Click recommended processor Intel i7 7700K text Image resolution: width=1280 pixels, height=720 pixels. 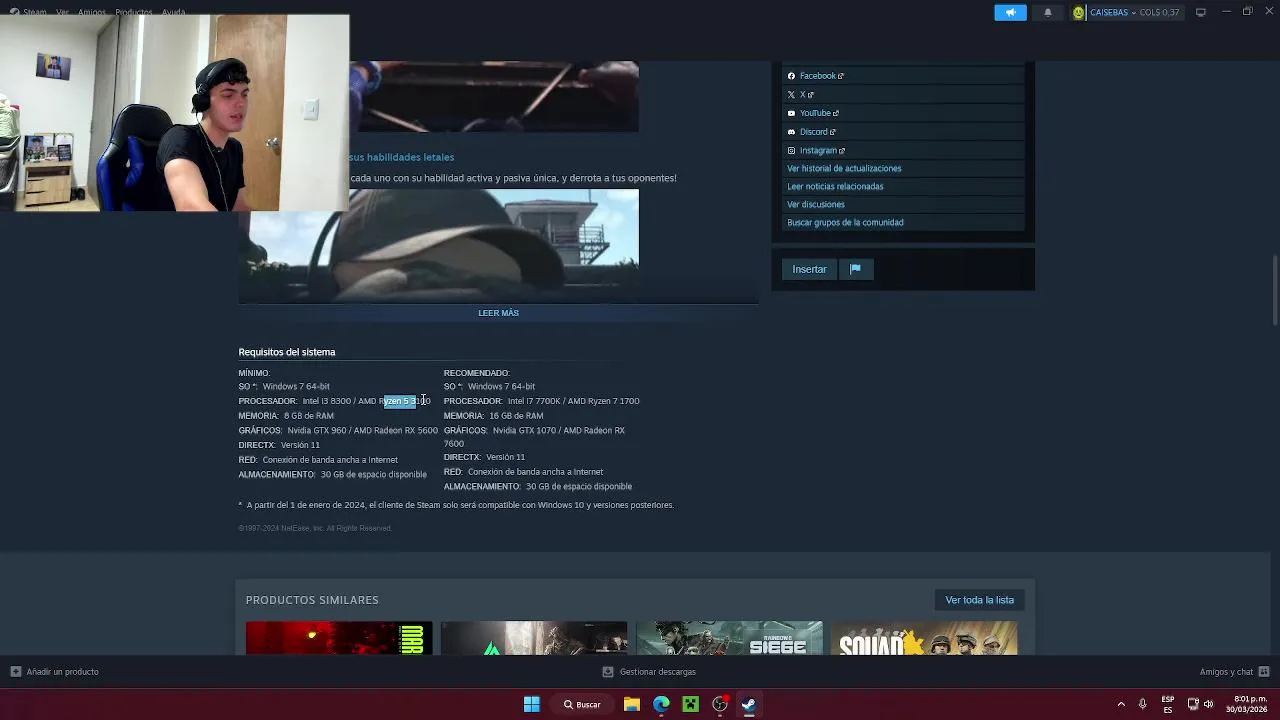point(533,401)
